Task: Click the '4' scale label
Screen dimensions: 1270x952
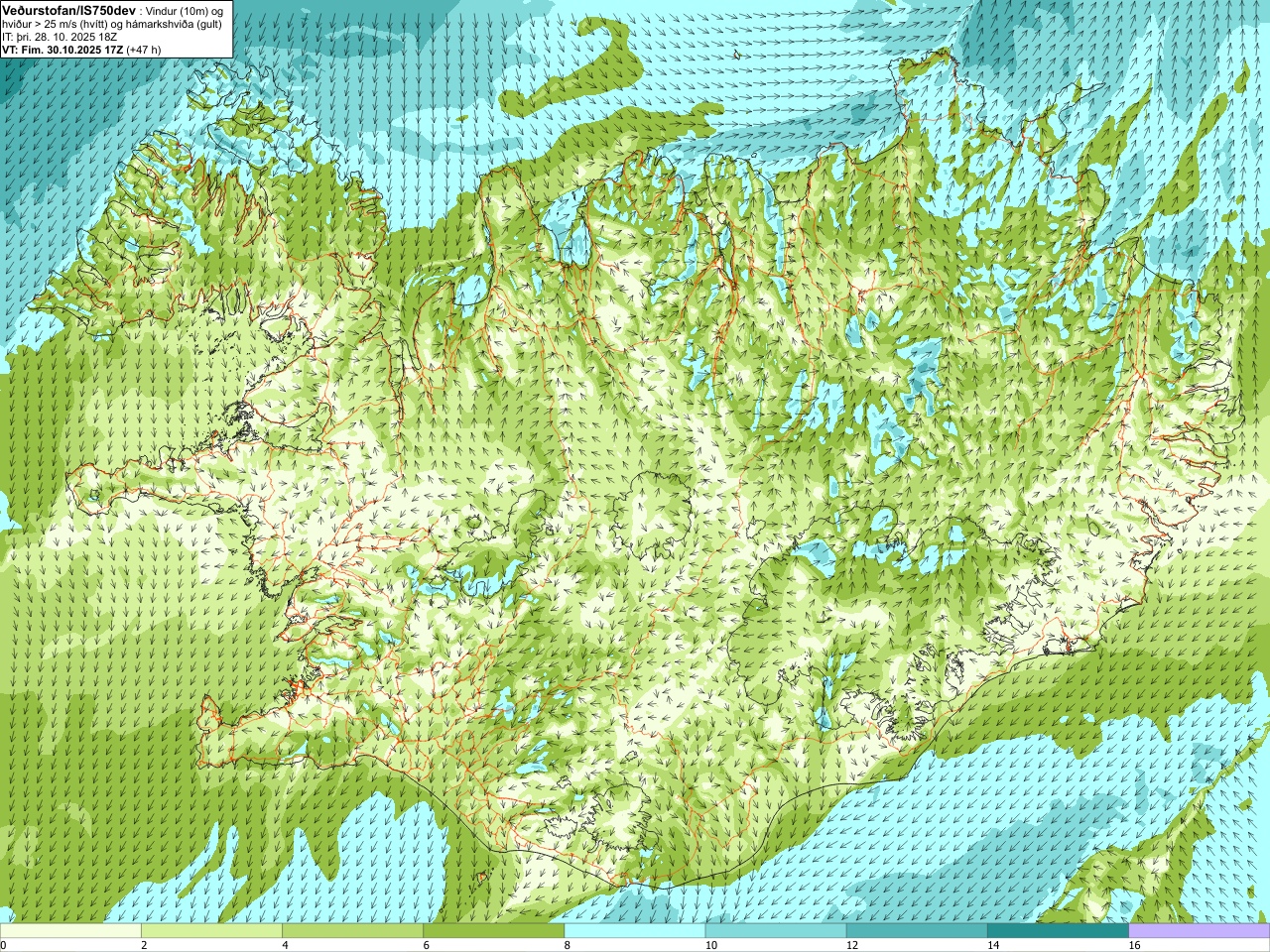Action: pos(285,945)
